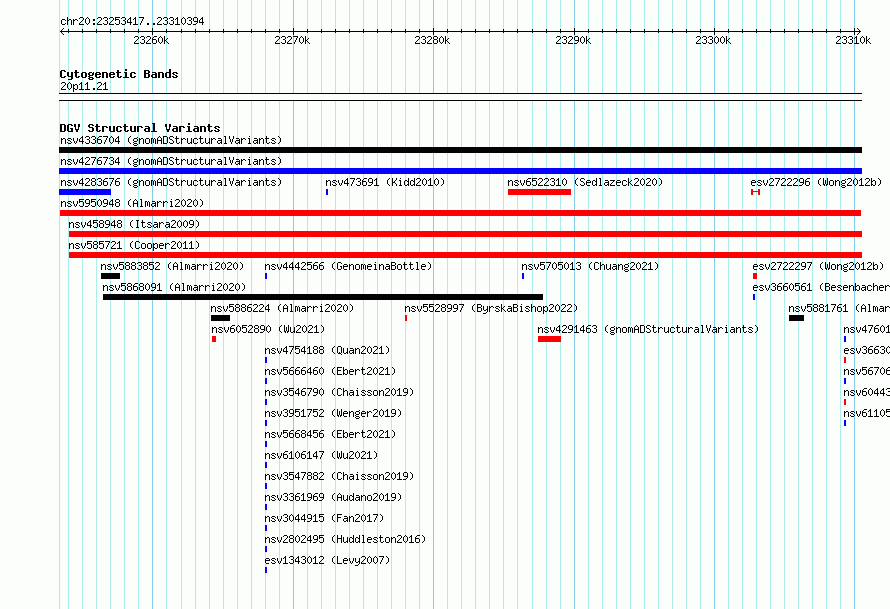Viewport: 890px width, 609px height.
Task: Open nsv2802495 Huddleston2016 label
Action: (345, 539)
